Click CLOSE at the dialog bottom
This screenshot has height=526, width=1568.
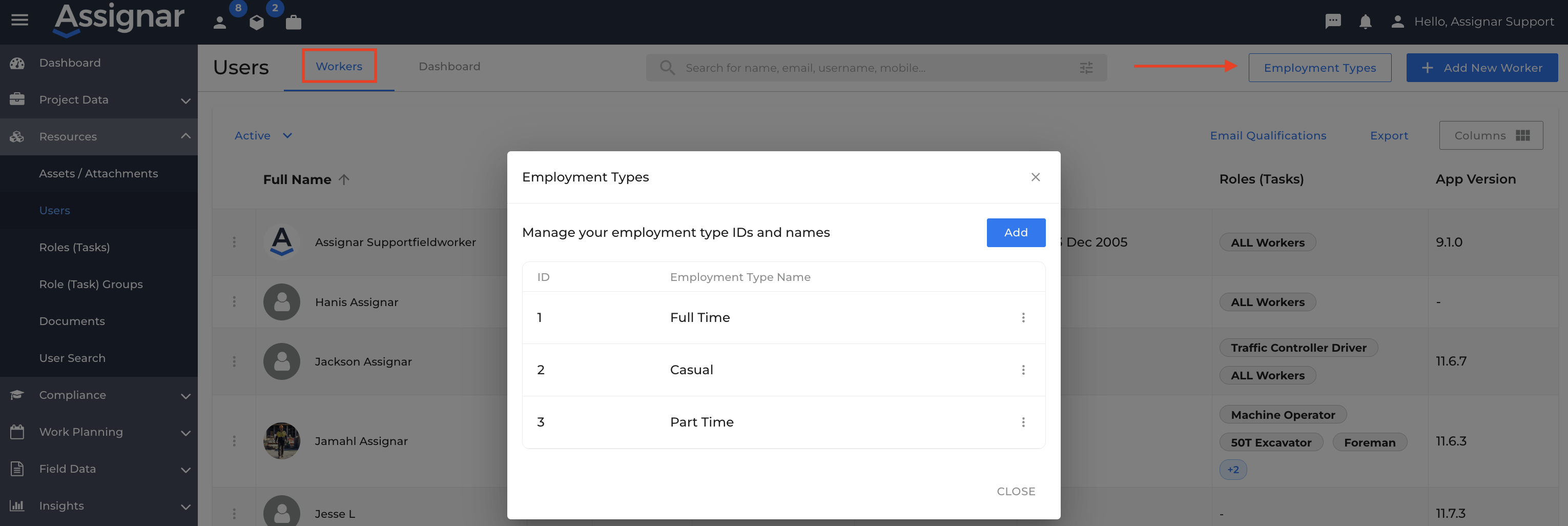(x=1016, y=491)
